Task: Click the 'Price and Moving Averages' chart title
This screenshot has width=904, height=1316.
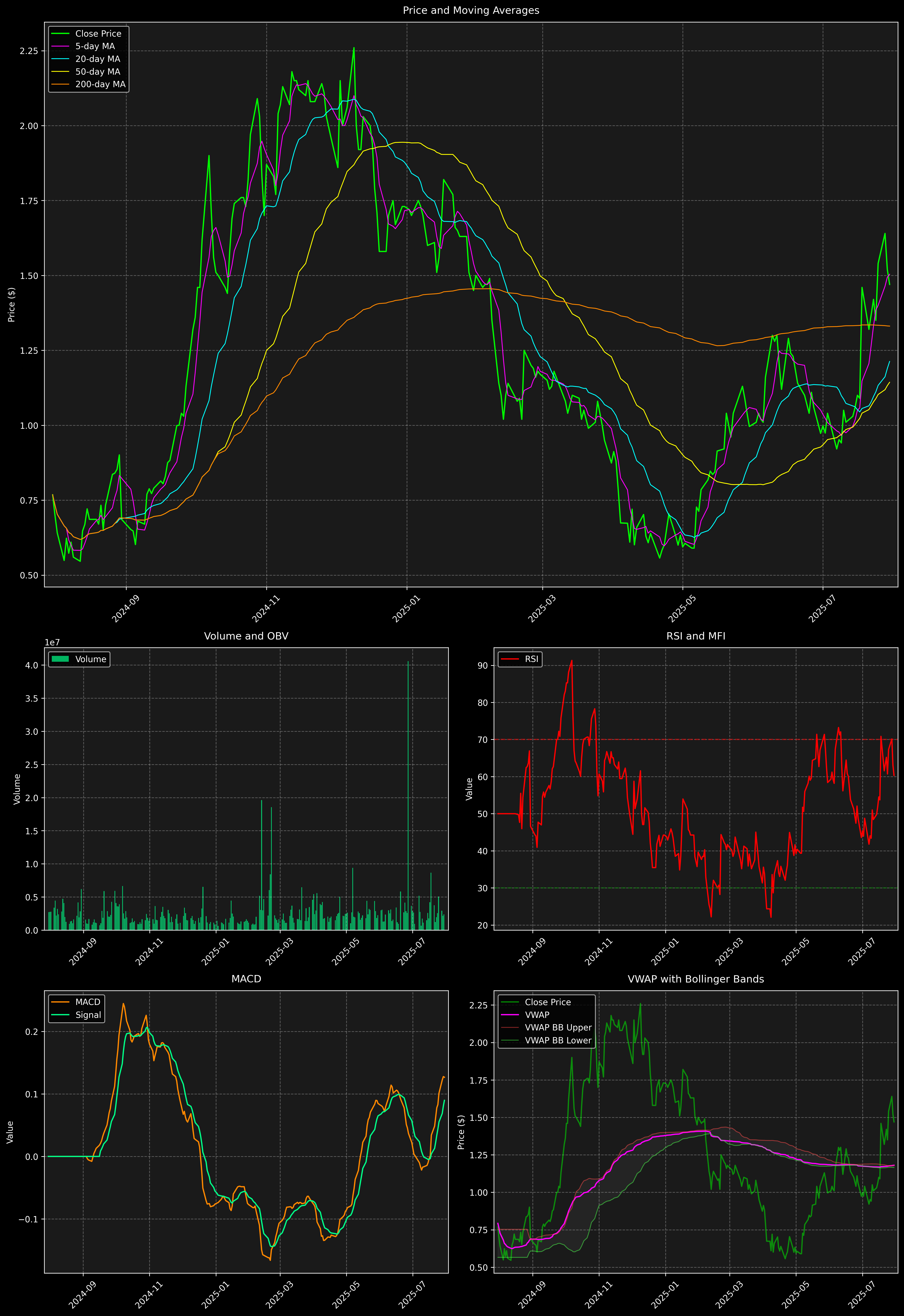Action: (471, 10)
